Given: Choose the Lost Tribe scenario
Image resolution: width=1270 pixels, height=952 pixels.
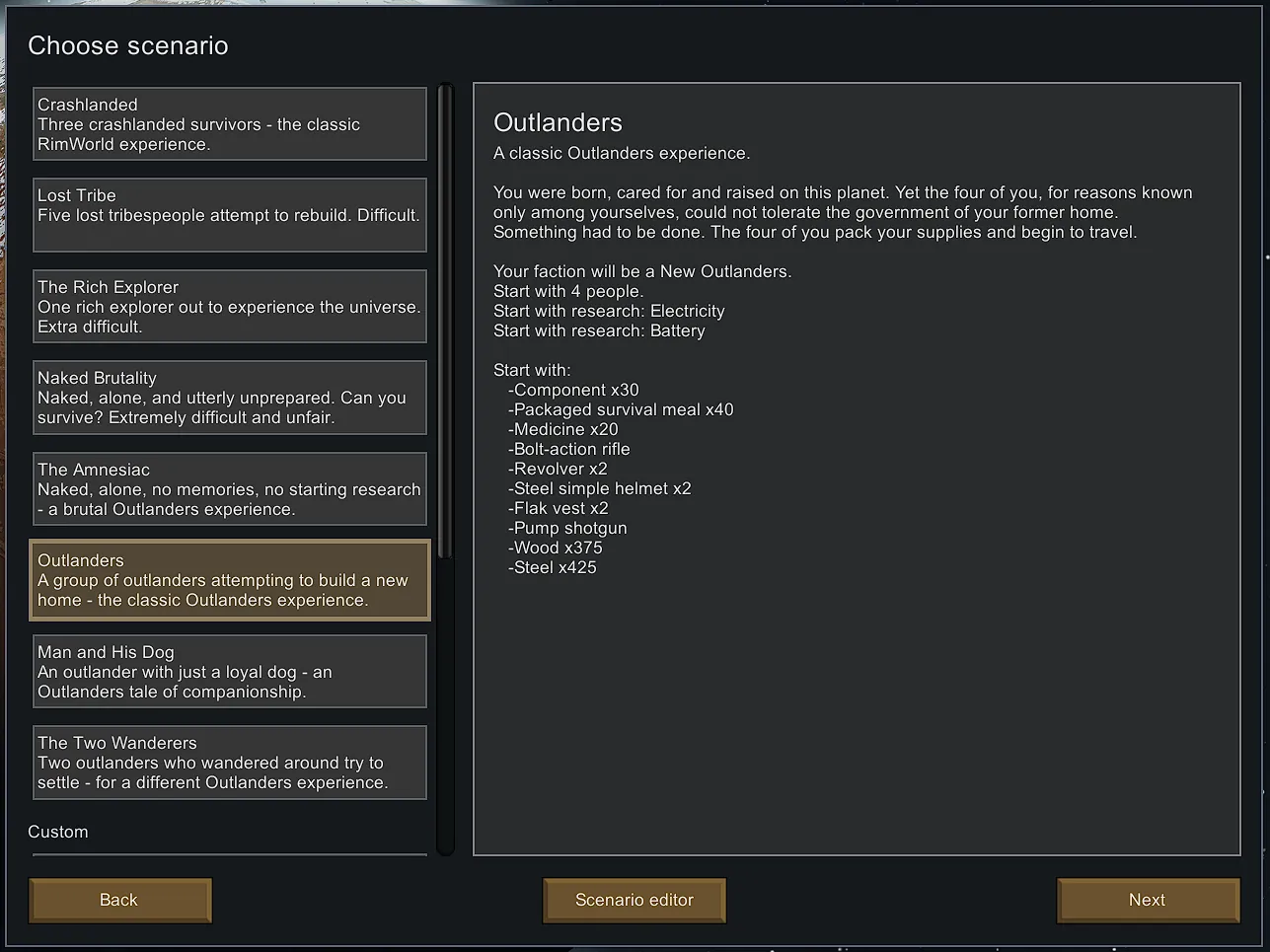Looking at the screenshot, I should click(x=230, y=215).
